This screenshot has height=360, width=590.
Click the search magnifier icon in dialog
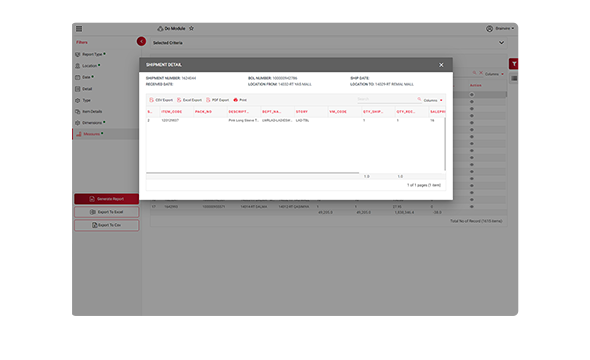coord(419,99)
